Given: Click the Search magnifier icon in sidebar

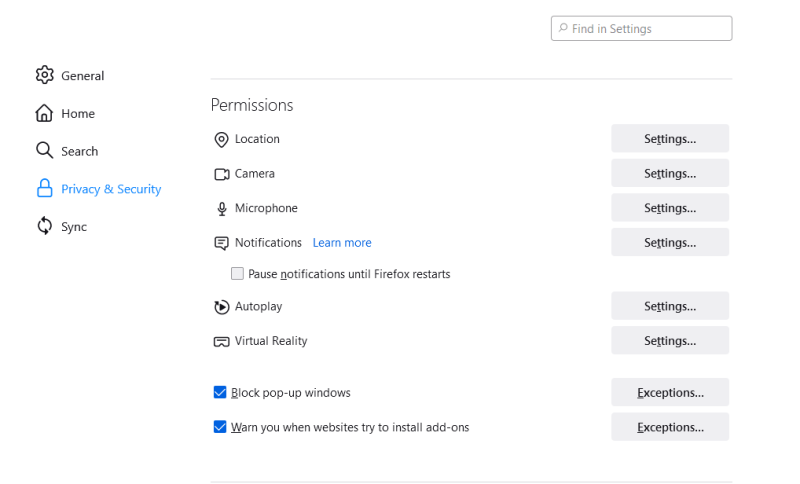Looking at the screenshot, I should [x=44, y=151].
